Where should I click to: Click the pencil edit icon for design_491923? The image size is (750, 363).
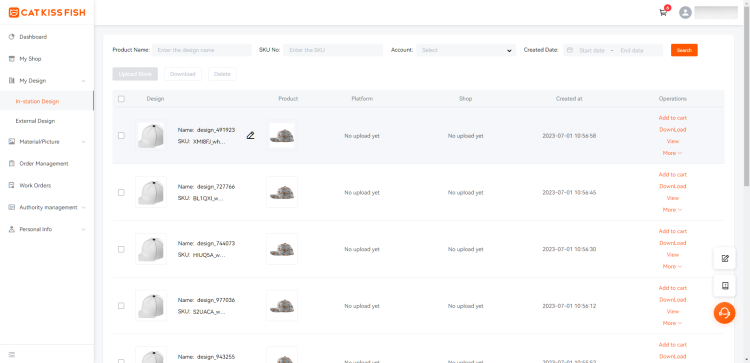tap(250, 135)
